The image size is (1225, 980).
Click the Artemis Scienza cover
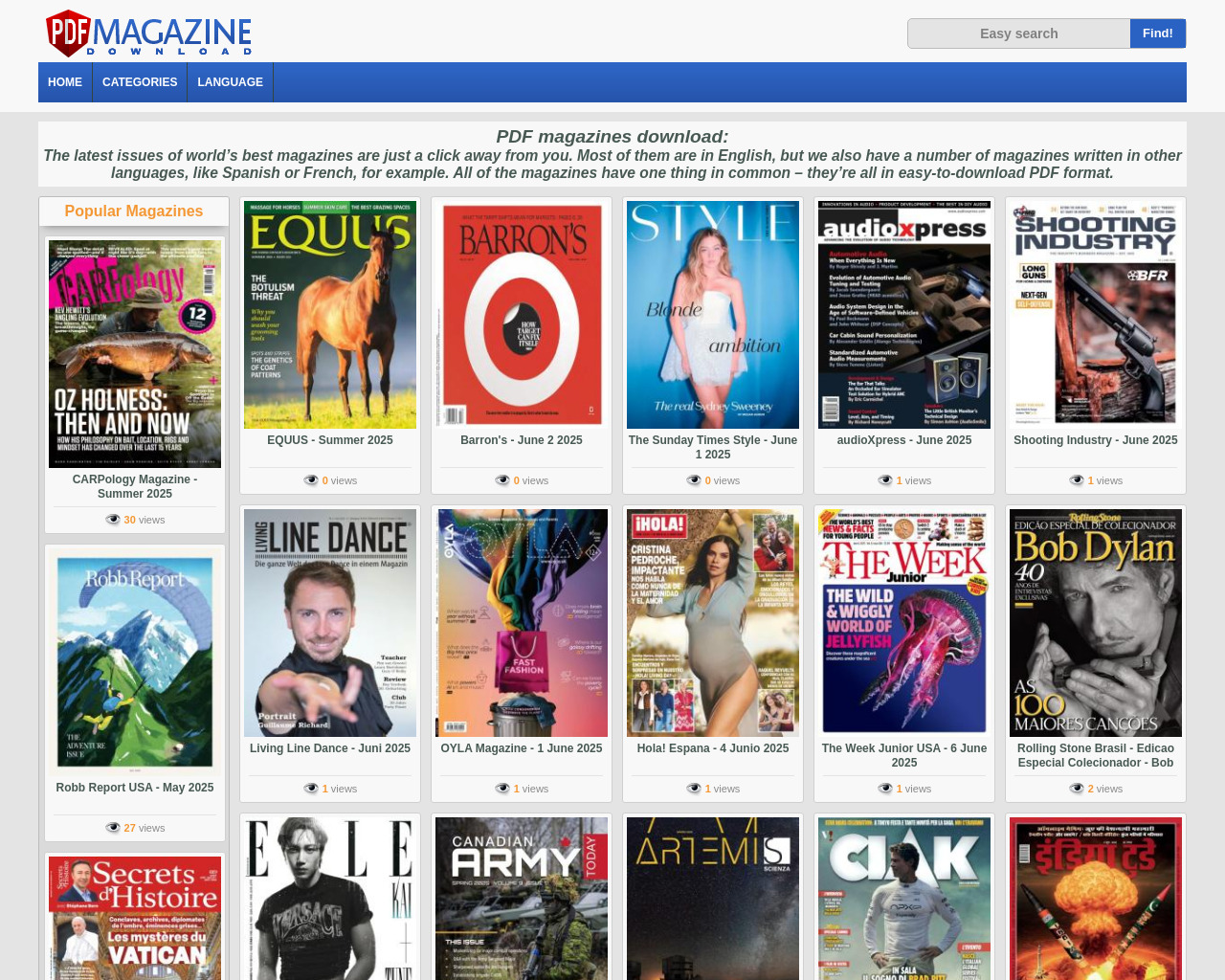coord(713,899)
